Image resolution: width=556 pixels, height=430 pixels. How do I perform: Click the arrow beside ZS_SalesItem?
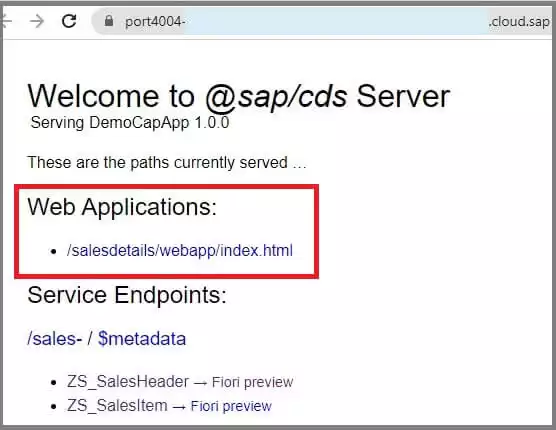179,407
